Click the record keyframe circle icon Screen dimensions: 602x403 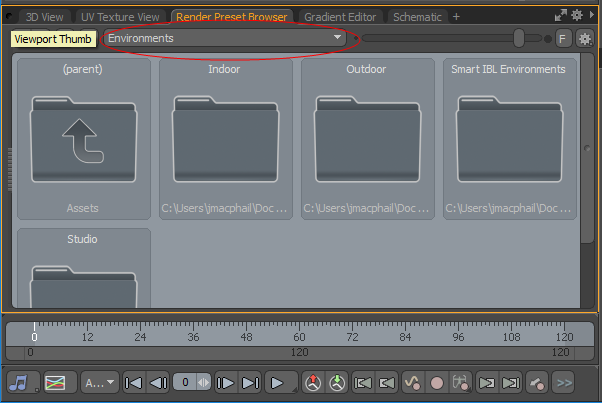[436, 382]
